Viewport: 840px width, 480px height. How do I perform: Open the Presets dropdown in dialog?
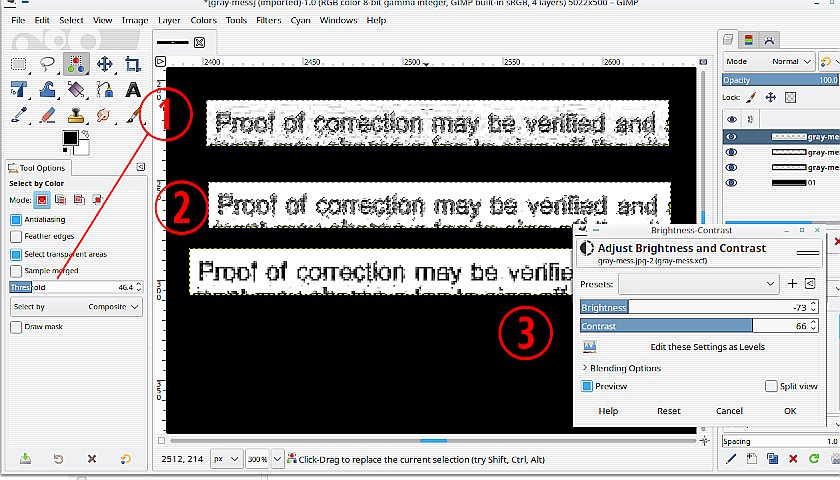699,284
